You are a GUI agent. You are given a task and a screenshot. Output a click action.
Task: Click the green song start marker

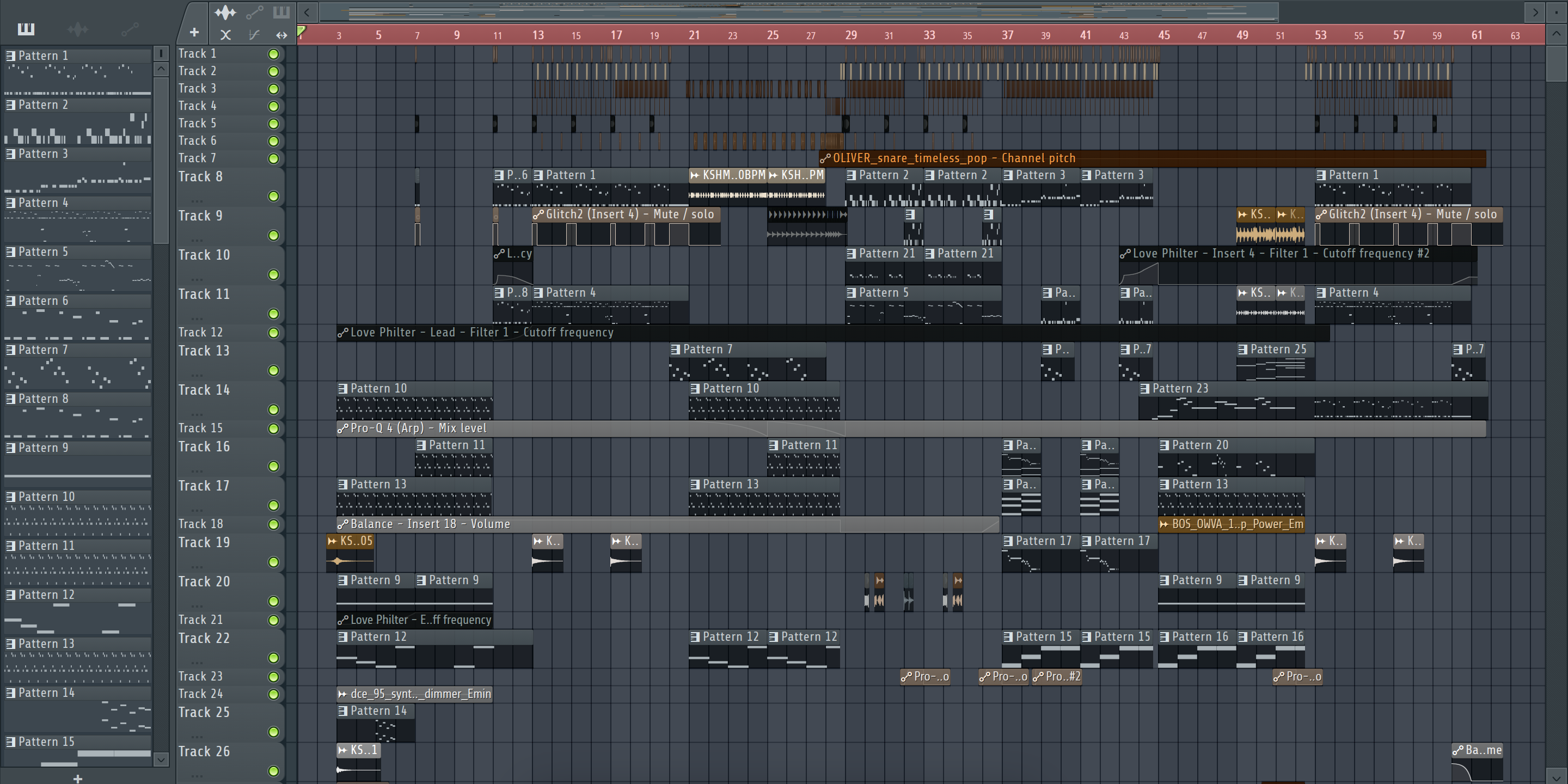pos(301,30)
